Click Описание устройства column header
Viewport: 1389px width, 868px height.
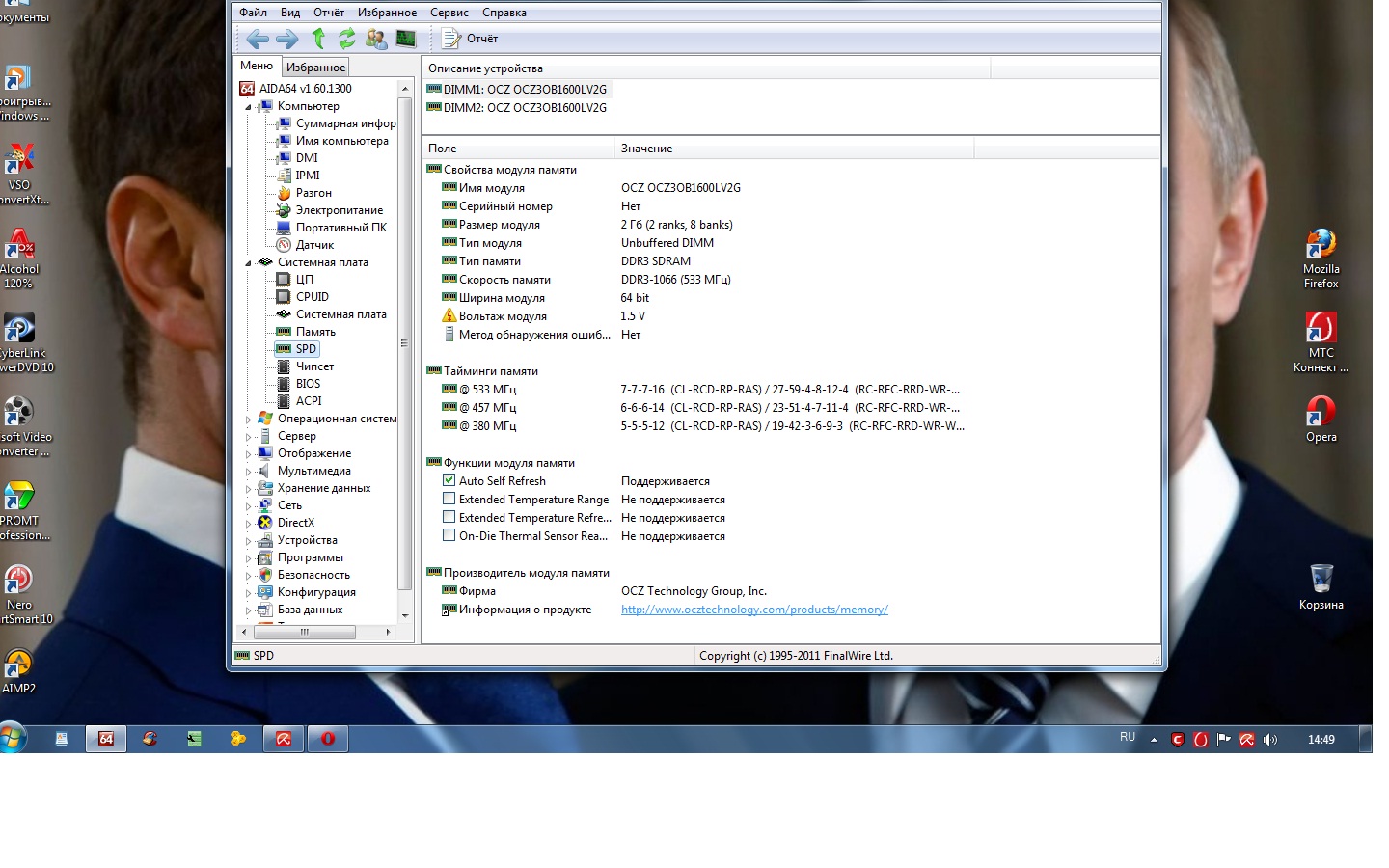tap(706, 68)
